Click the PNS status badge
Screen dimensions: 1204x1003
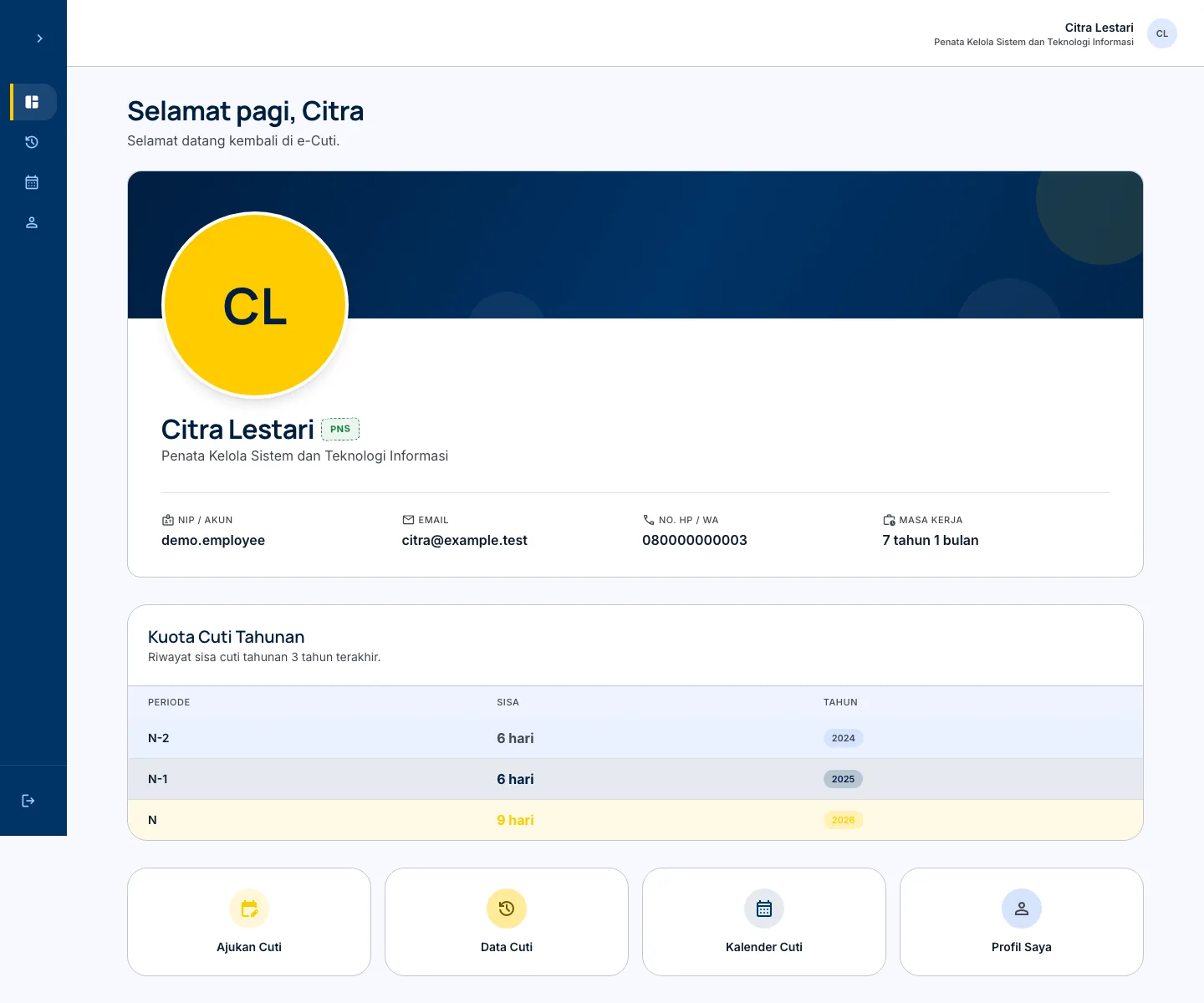pos(340,429)
